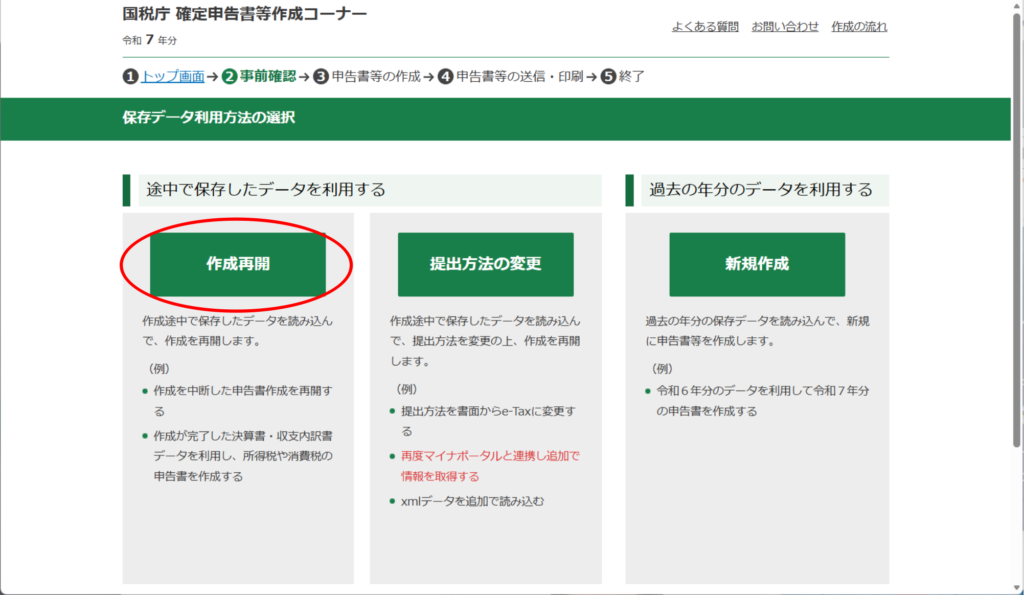Screen dimensions: 1024x595
Task: Click the step 2 事前確認 circle icon
Action: (x=230, y=76)
